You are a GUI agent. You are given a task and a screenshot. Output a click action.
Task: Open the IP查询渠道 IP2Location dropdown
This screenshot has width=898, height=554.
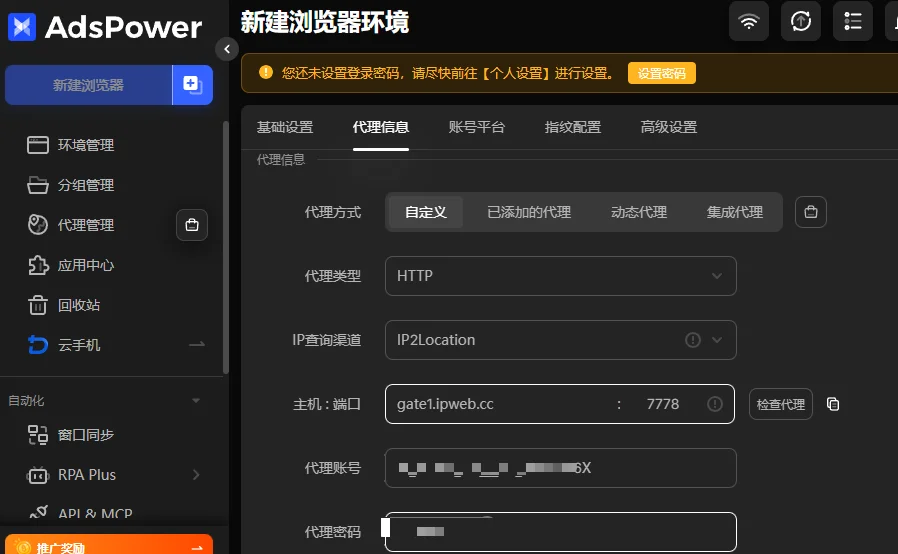[x=561, y=340]
